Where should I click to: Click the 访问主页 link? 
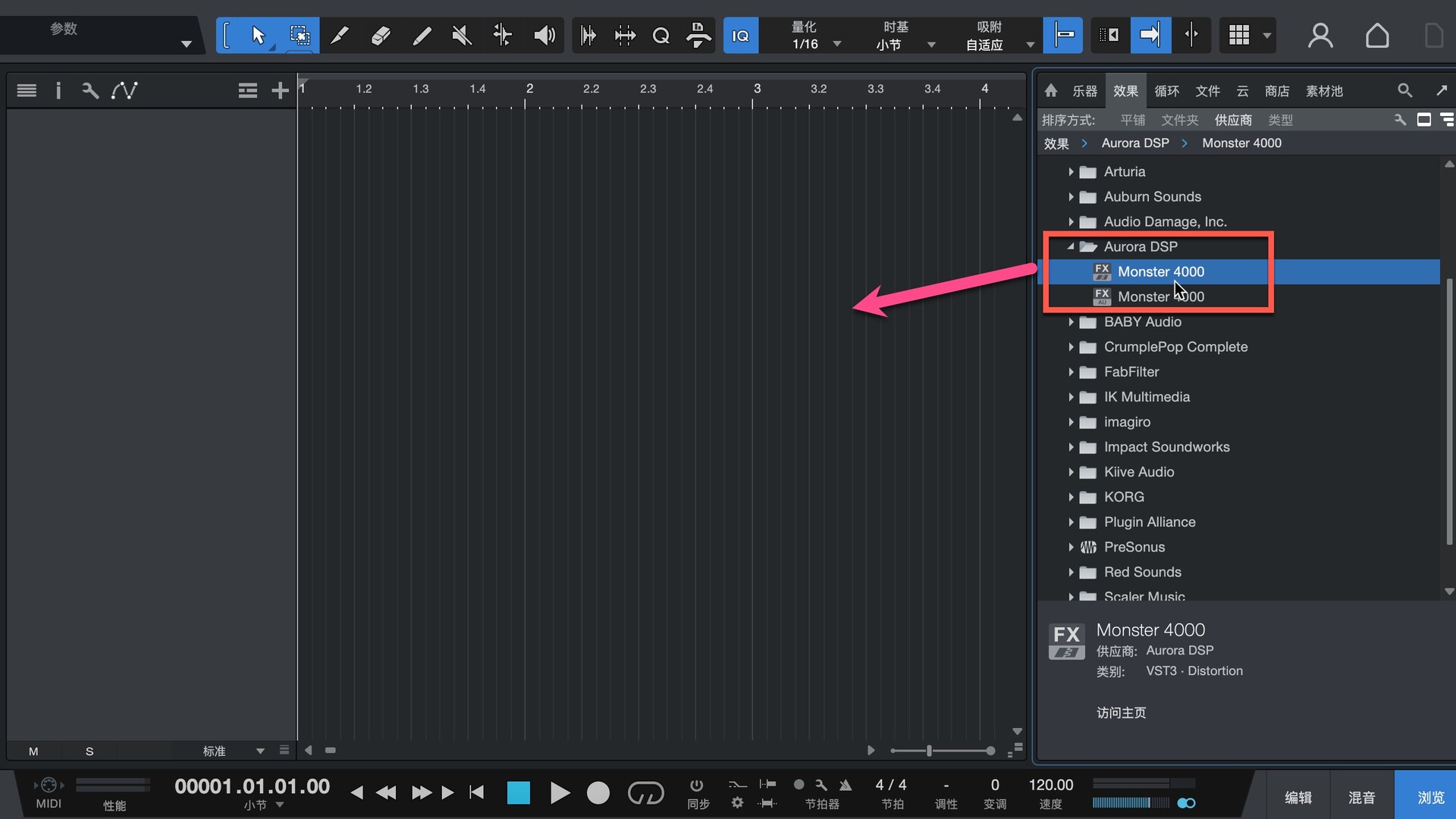[x=1121, y=713]
